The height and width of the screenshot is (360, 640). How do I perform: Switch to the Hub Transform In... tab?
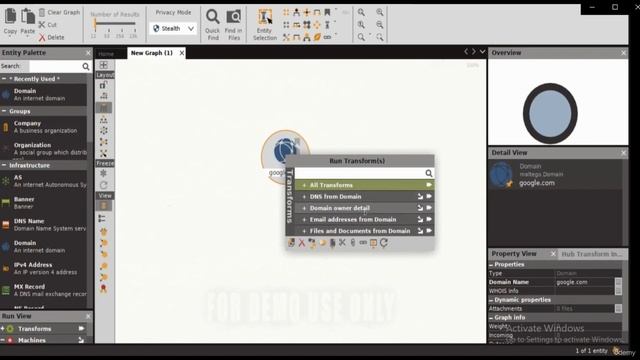click(x=592, y=254)
